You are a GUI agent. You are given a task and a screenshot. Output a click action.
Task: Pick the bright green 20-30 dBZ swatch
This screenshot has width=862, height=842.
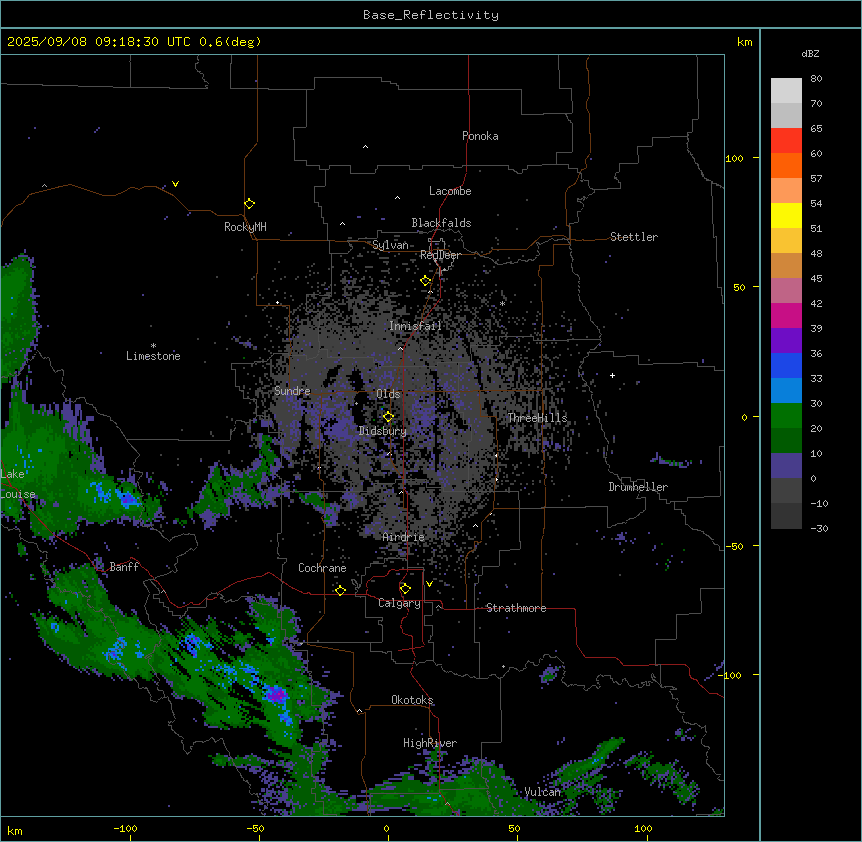pos(786,416)
